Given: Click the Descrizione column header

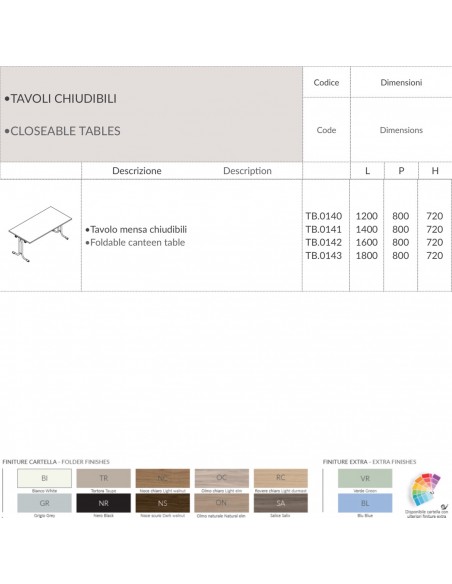Looking at the screenshot, I should pos(137,171).
